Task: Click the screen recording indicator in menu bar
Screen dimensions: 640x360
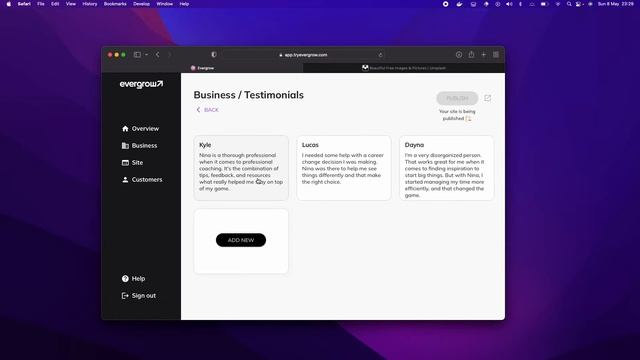Action: pyautogui.click(x=446, y=4)
